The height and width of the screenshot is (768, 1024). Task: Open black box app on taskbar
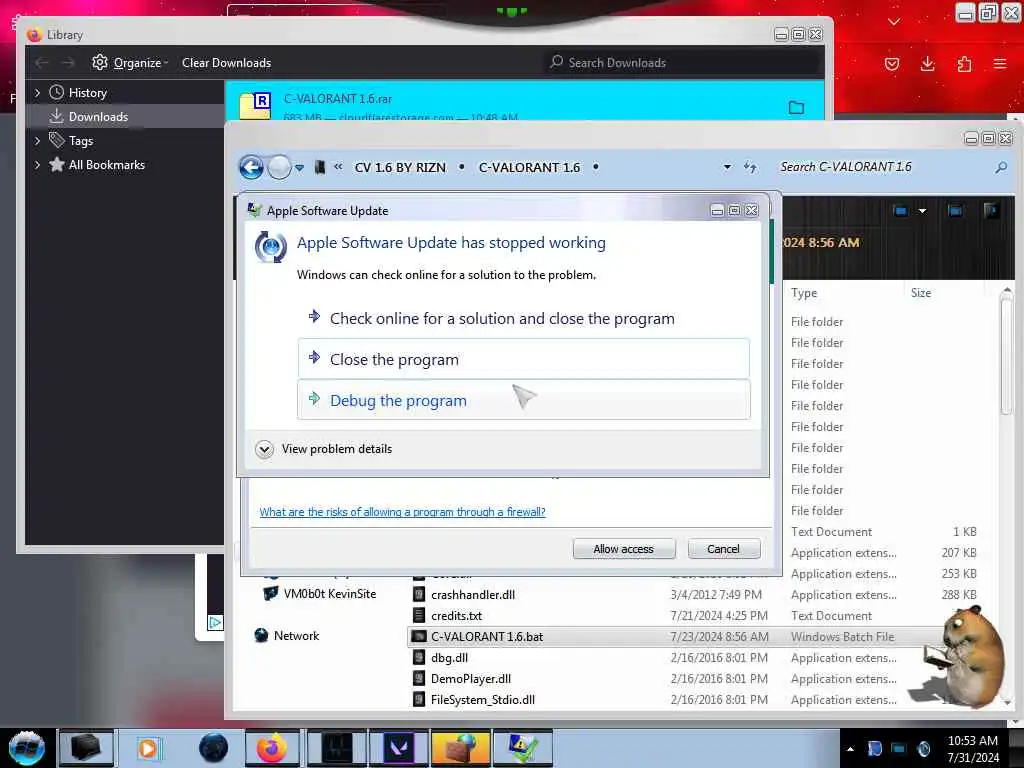[x=86, y=748]
